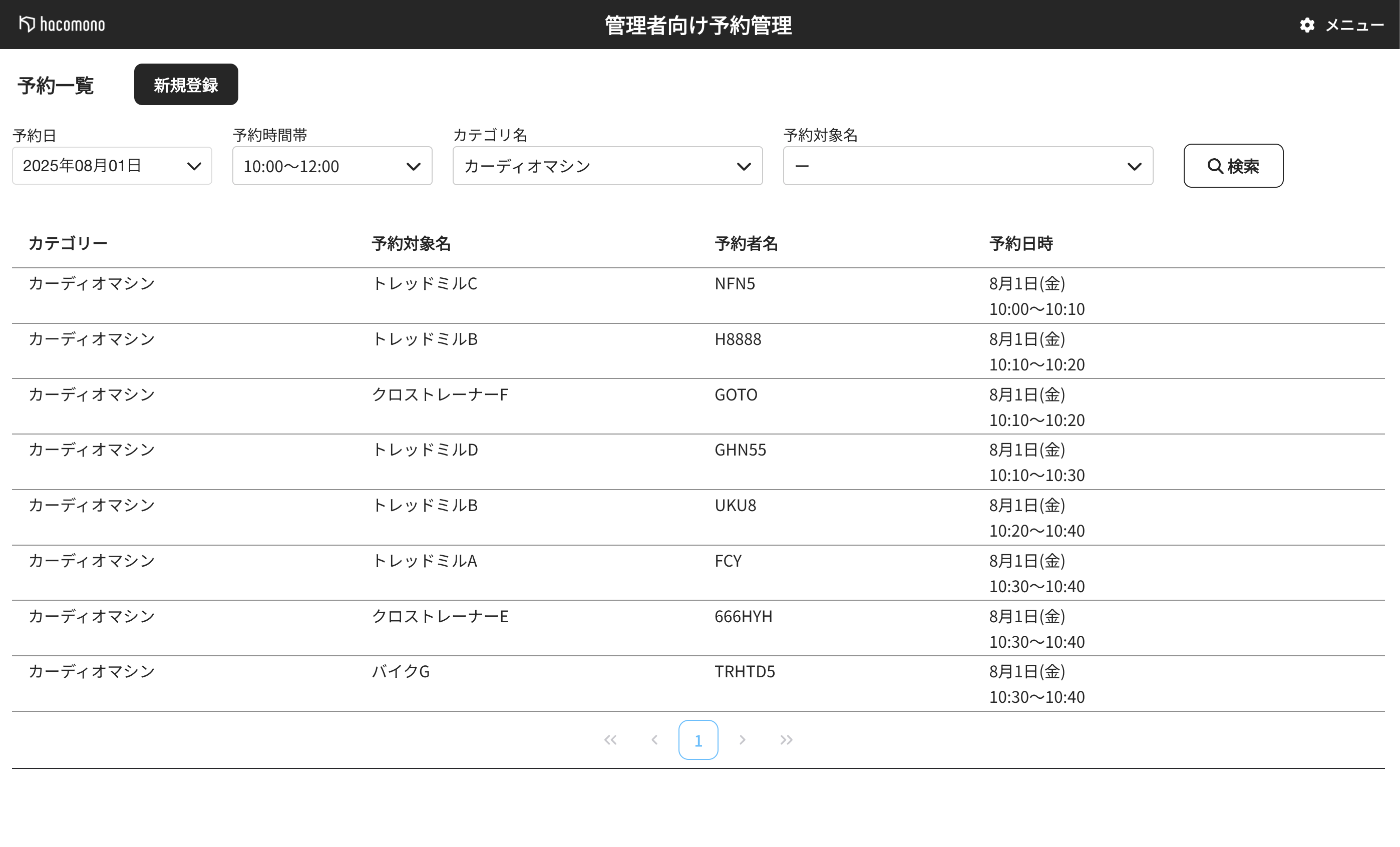The width and height of the screenshot is (1400, 847).
Task: Click the 予約一覧 heading
Action: 55,85
